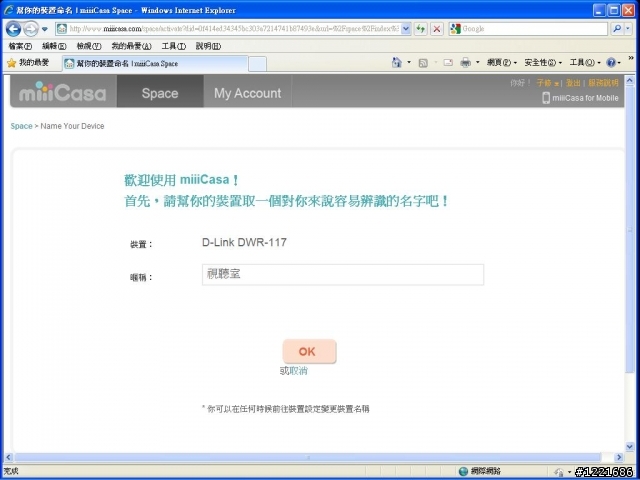640x480 pixels.
Task: Click the RSS feeds icon
Action: tap(423, 63)
